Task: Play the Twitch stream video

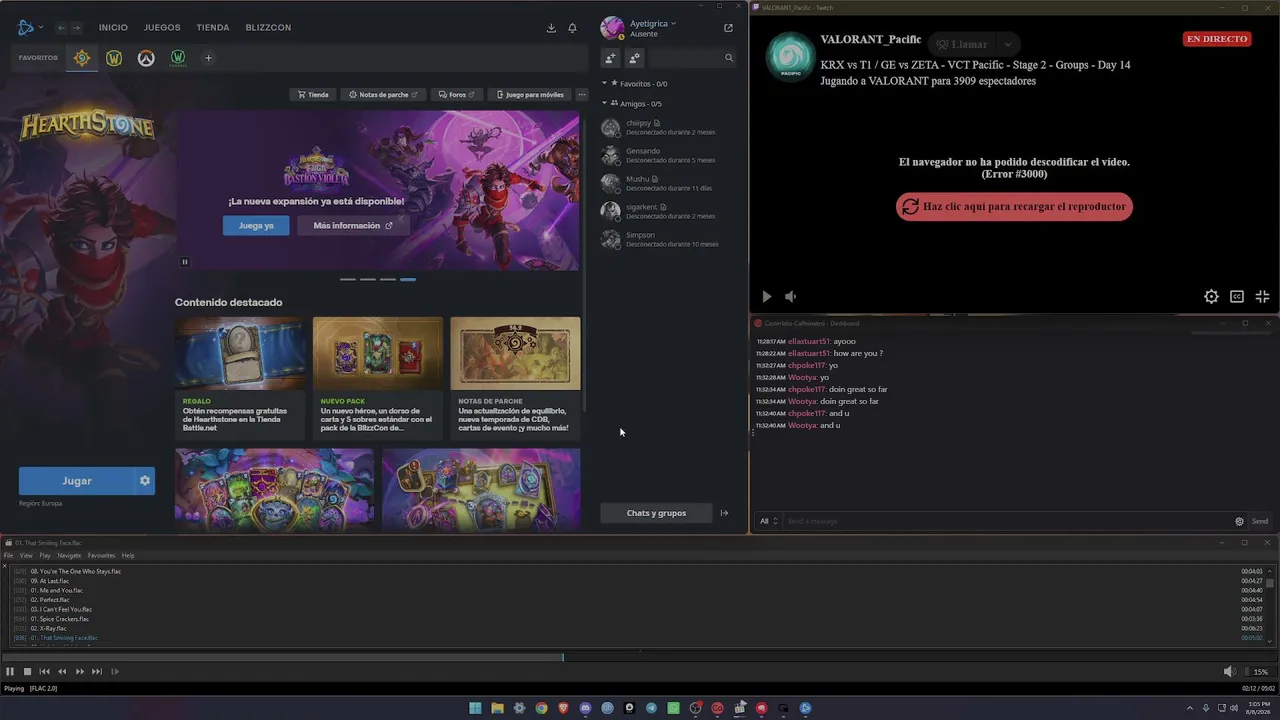Action: click(767, 297)
